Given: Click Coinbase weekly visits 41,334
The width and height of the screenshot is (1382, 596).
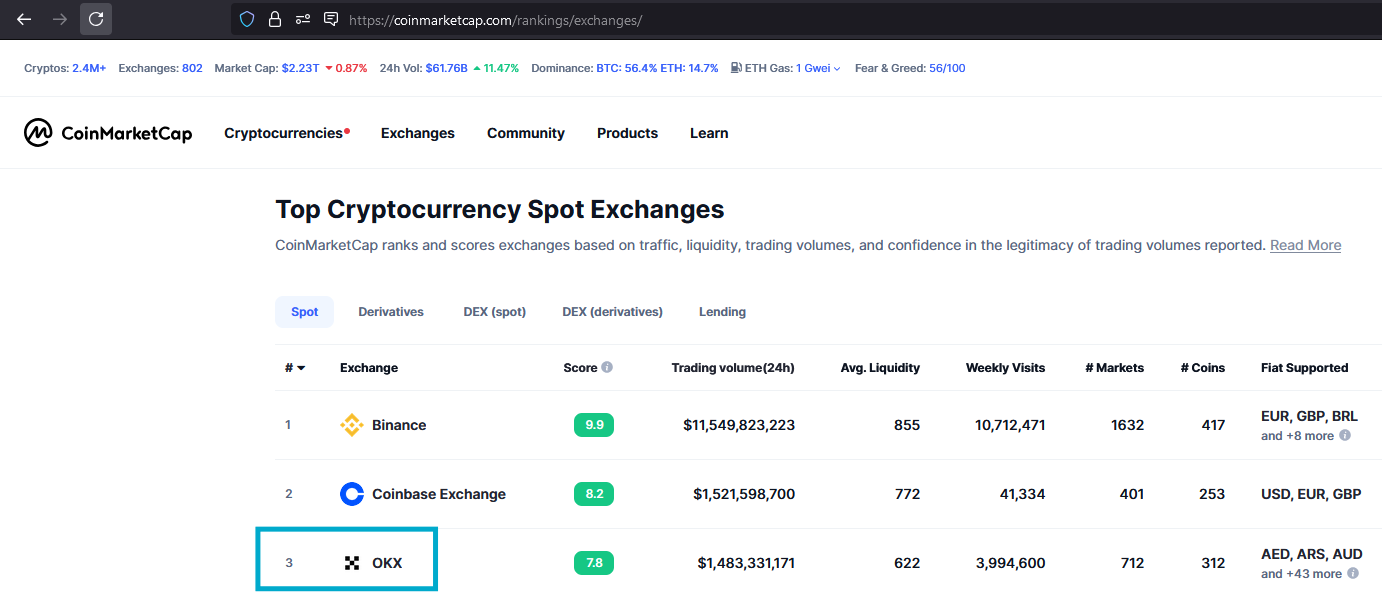Looking at the screenshot, I should [x=1022, y=494].
